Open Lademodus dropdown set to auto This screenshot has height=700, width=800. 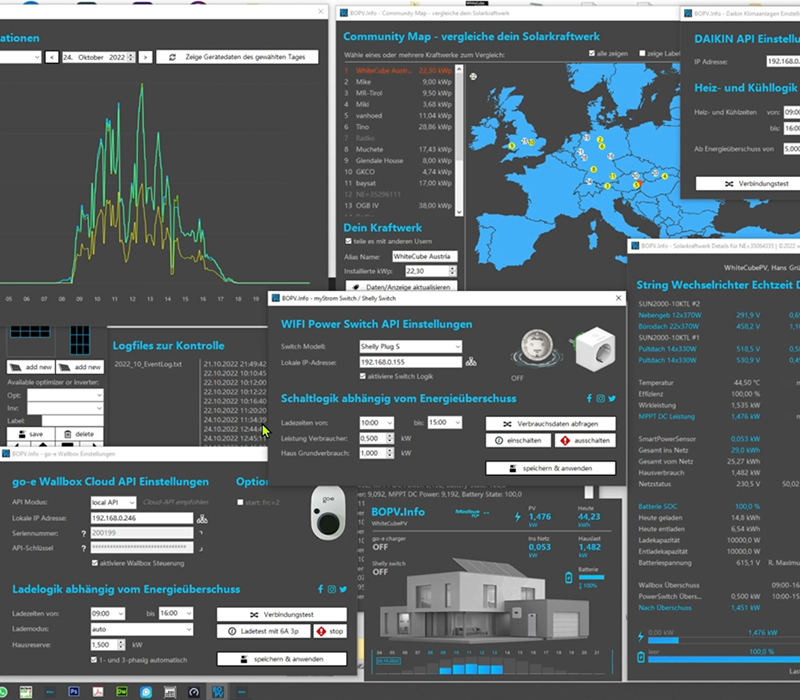tap(142, 629)
